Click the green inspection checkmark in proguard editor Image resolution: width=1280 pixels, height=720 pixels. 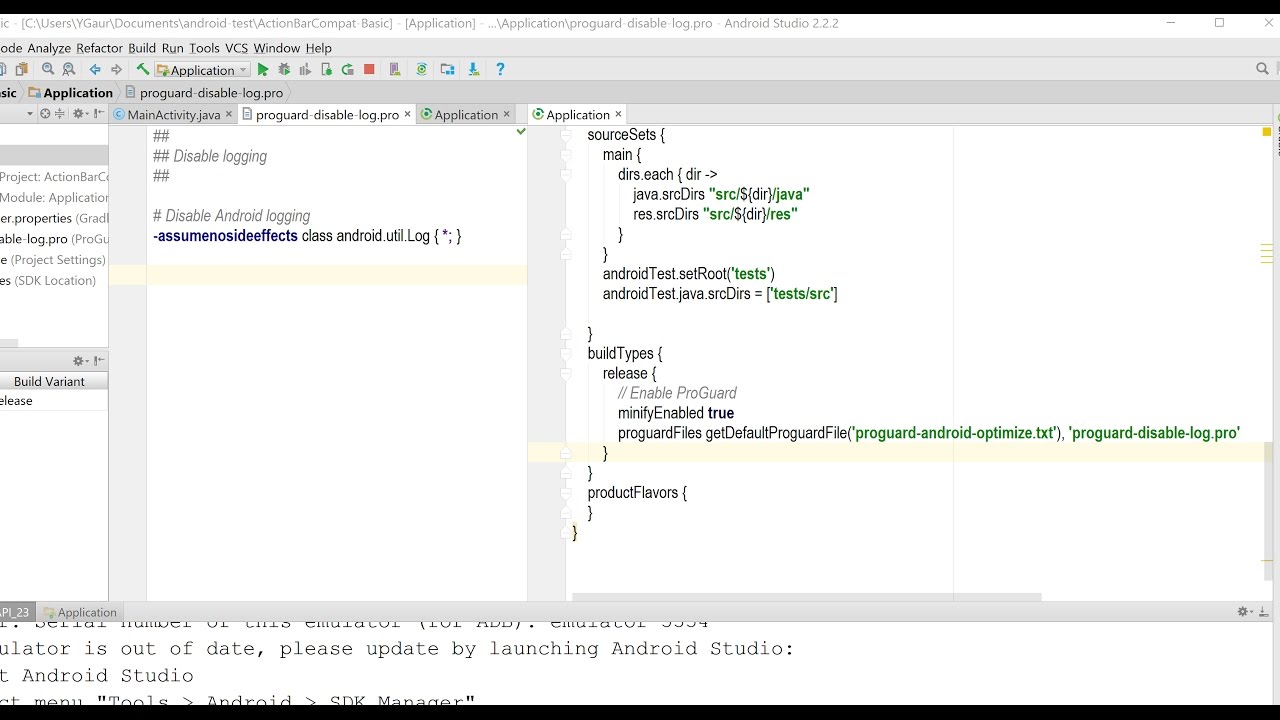tap(520, 132)
